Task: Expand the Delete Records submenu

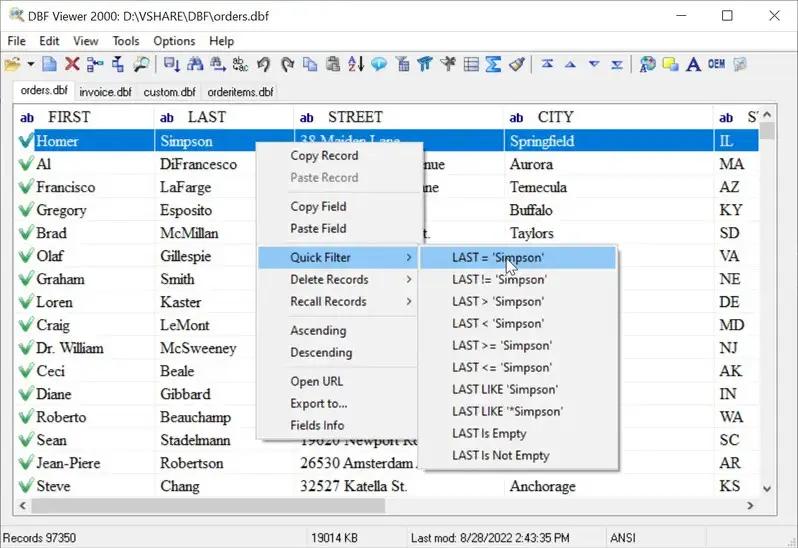Action: (x=338, y=279)
